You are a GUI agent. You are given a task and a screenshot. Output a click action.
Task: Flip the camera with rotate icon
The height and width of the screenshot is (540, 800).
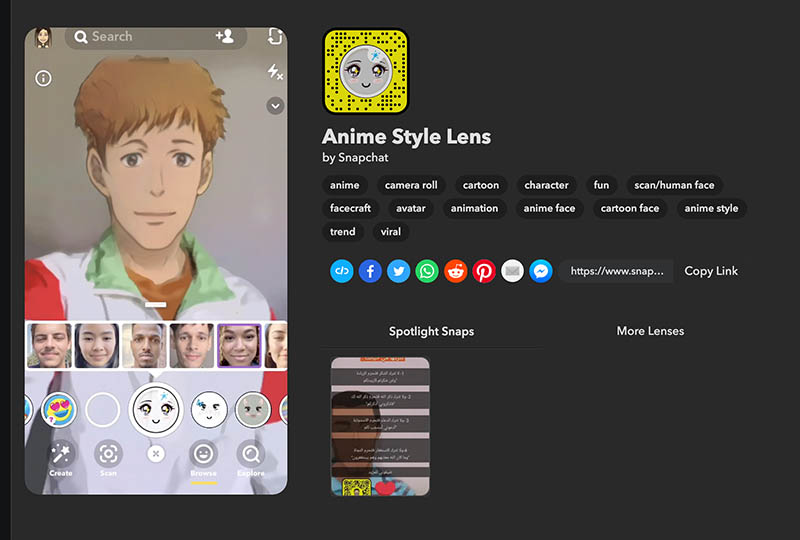pyautogui.click(x=275, y=37)
